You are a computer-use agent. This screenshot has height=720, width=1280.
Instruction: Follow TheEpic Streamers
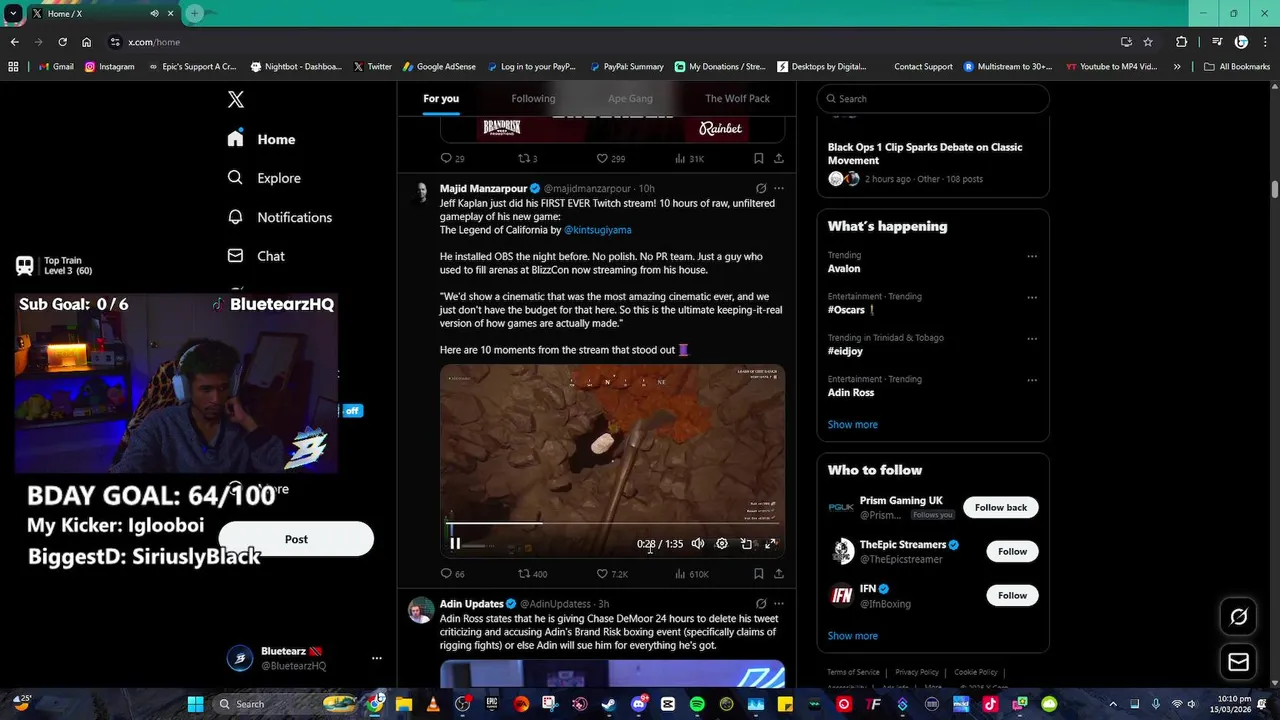1012,551
